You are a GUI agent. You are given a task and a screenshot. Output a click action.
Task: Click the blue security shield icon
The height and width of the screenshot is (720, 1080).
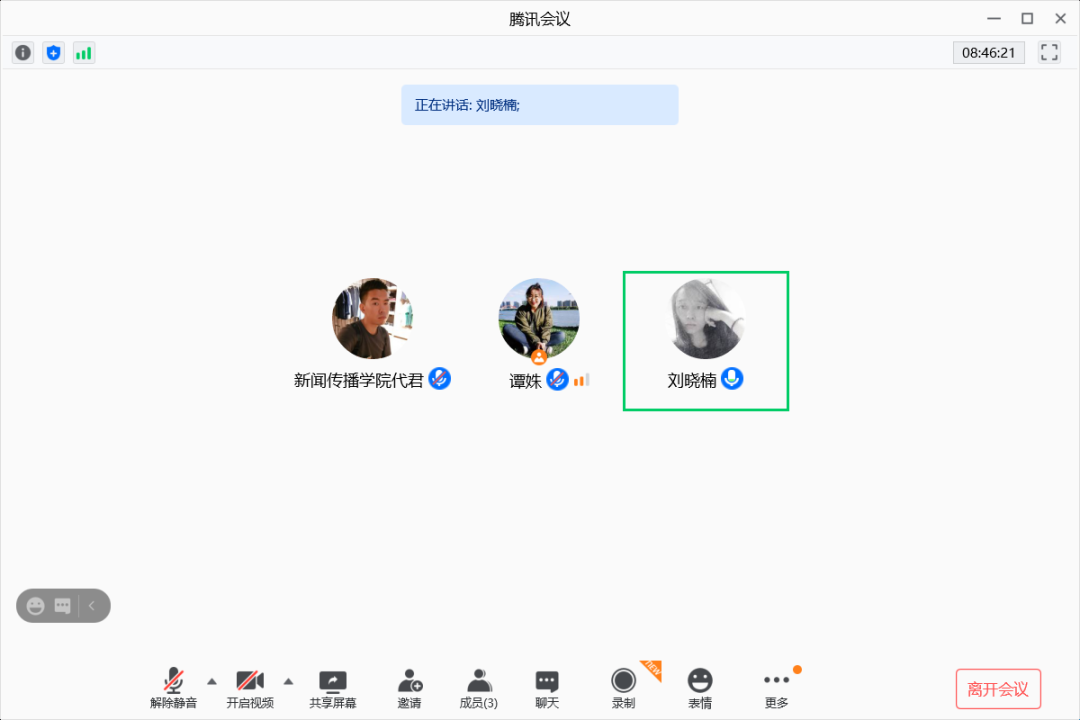[53, 53]
